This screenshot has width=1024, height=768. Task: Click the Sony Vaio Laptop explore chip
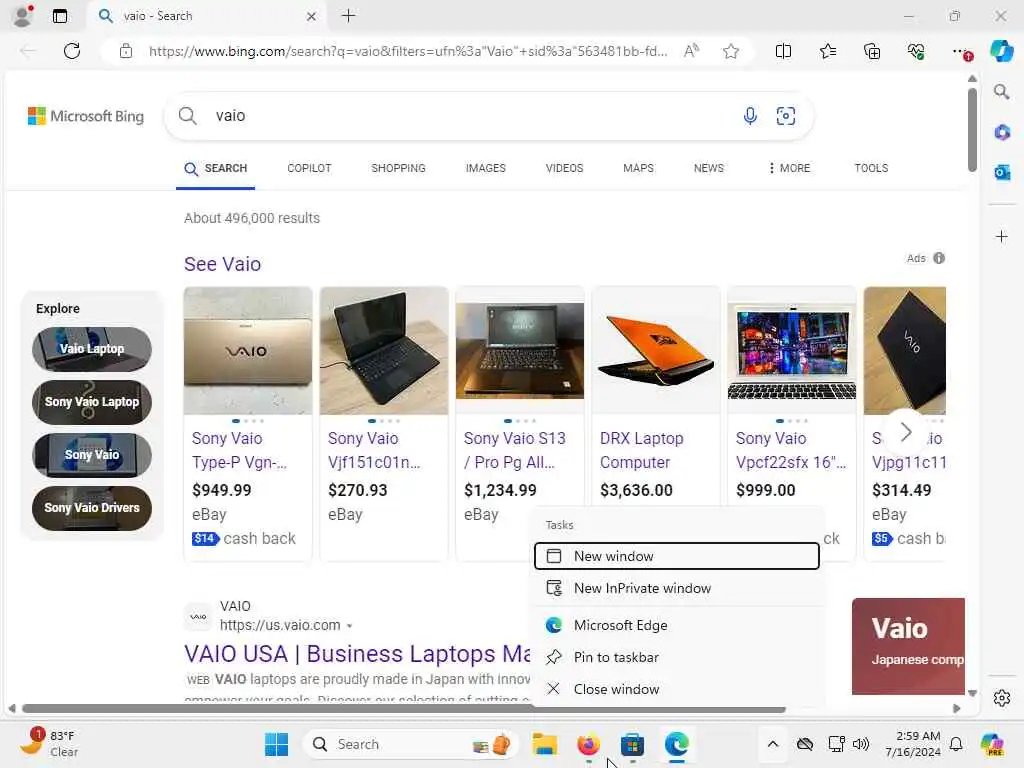tap(92, 402)
